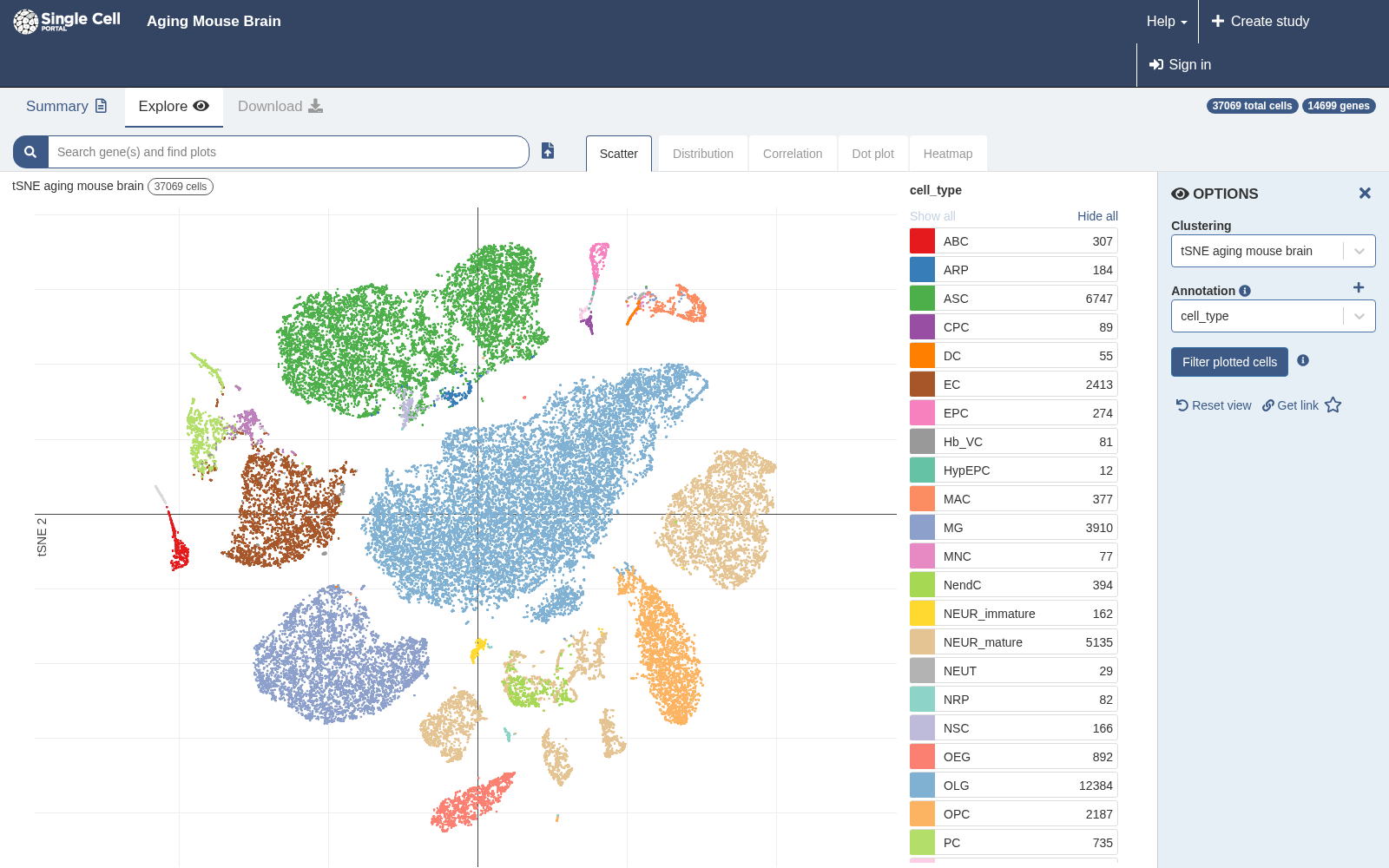This screenshot has width=1389, height=868.
Task: Toggle HypEPC legend entry visibility
Action: coord(1014,470)
